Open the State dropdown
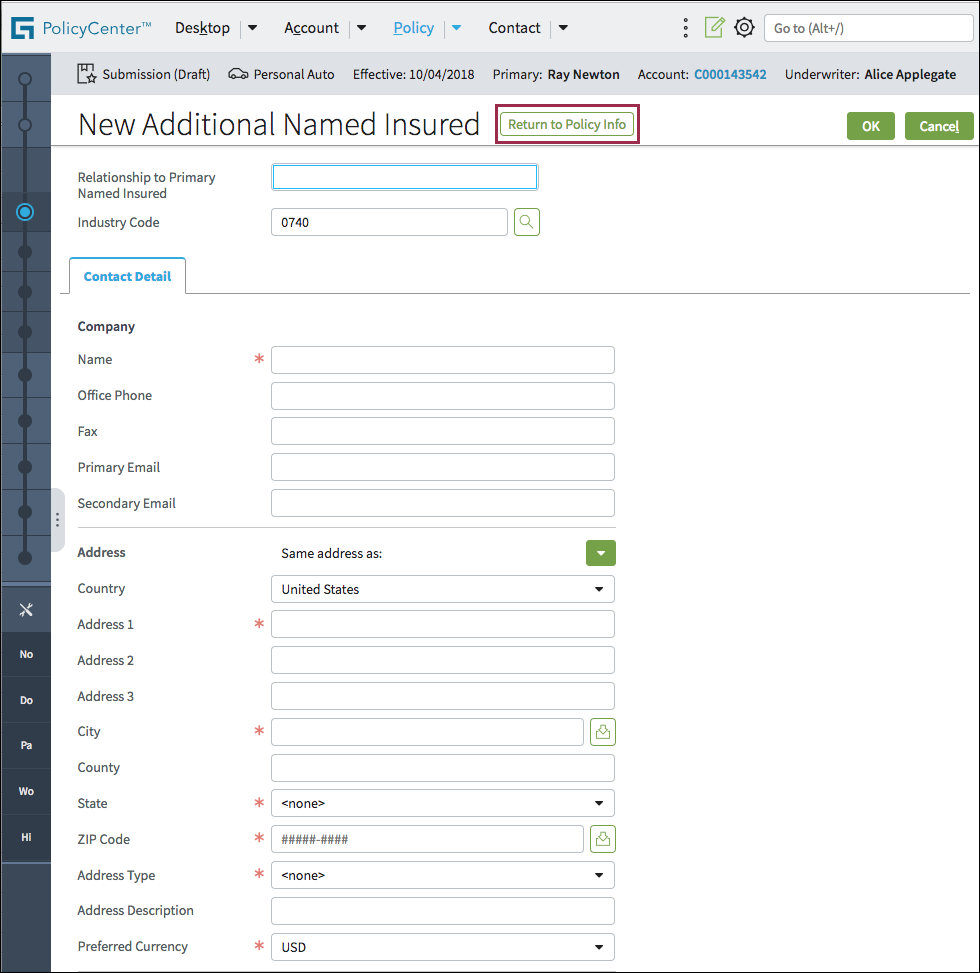Screen dimensions: 980x973 tap(442, 803)
